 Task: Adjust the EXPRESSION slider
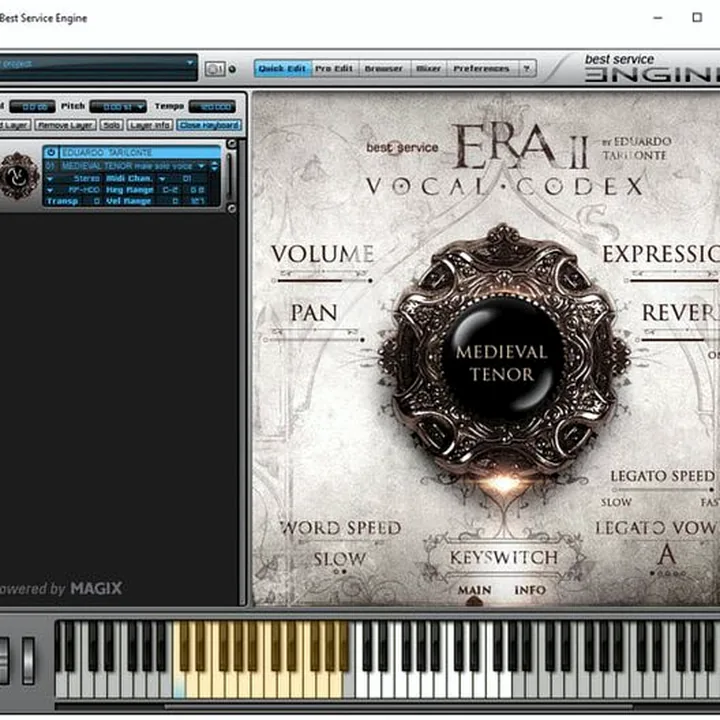click(672, 280)
